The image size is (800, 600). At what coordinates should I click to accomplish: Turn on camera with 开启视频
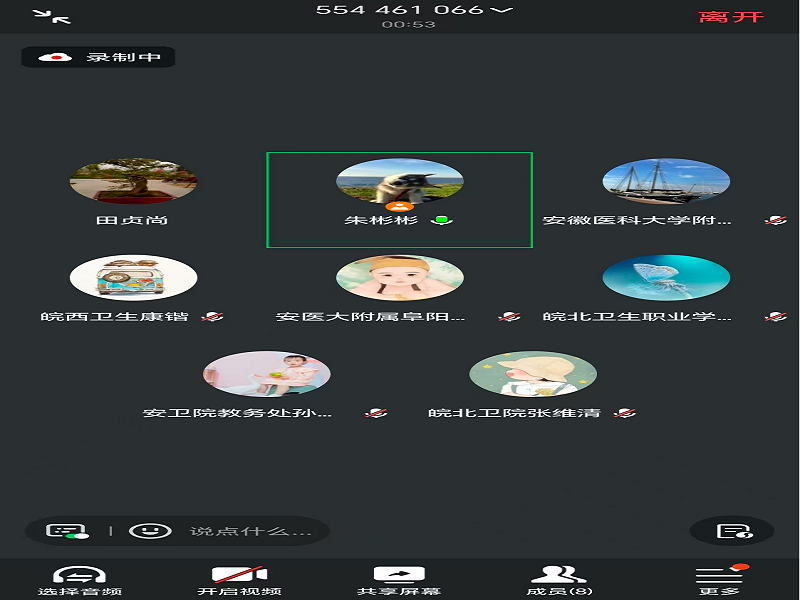coord(238,581)
